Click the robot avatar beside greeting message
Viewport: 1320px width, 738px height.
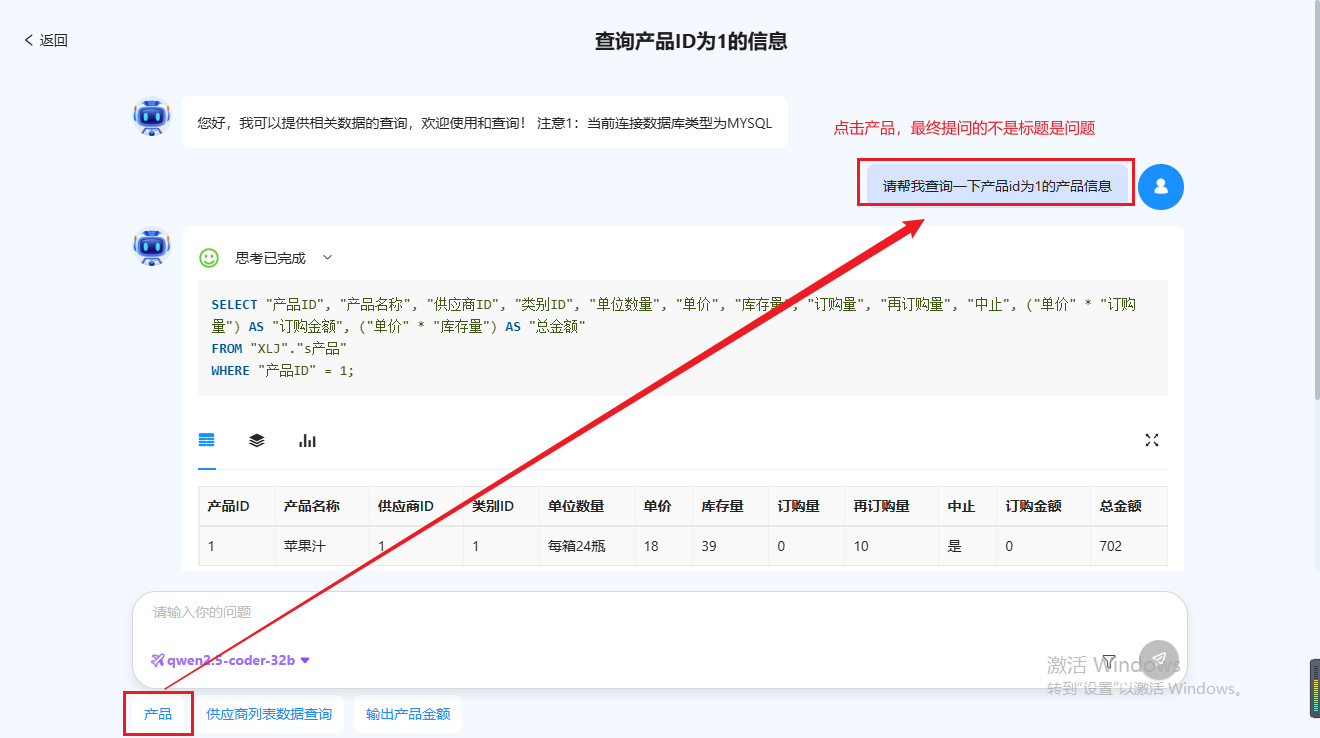click(152, 117)
